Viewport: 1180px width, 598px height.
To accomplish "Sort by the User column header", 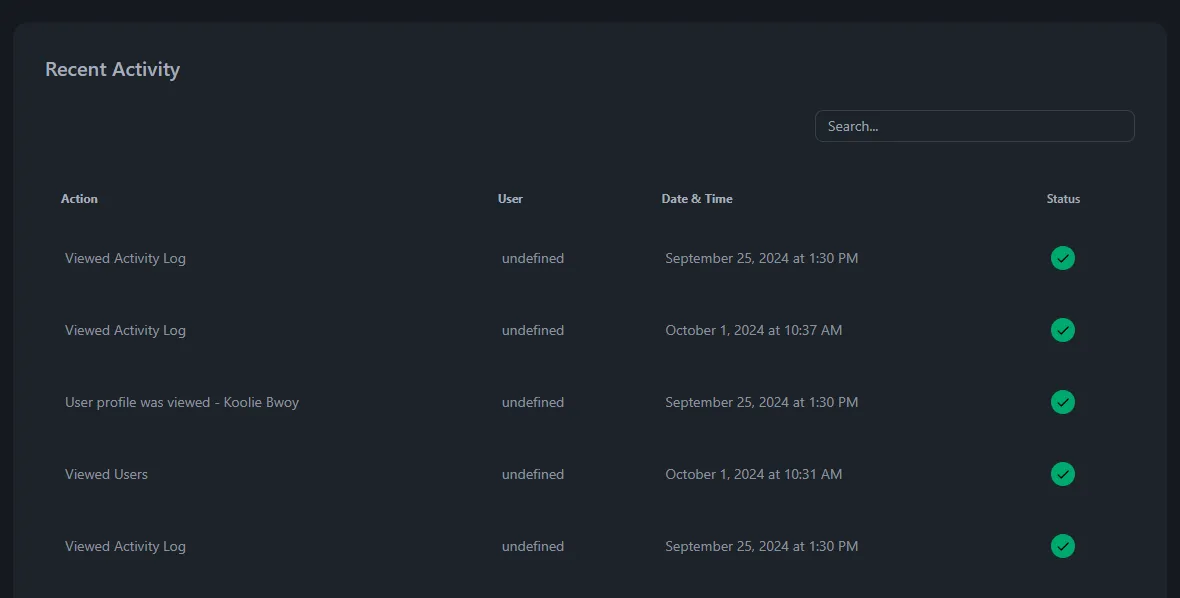I will tap(510, 199).
